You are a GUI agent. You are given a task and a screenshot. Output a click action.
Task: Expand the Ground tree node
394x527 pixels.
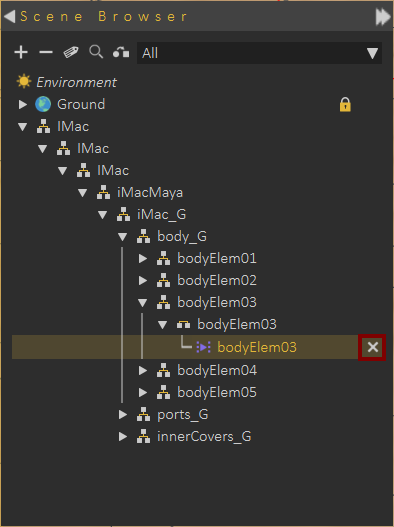(x=23, y=104)
